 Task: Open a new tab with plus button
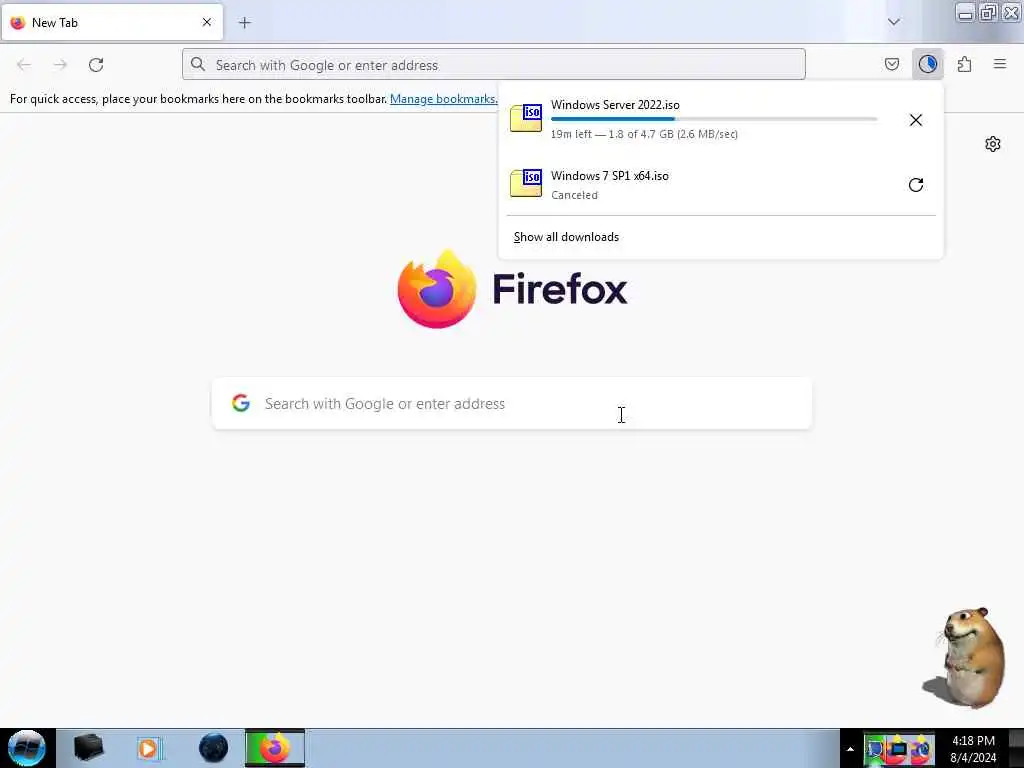pos(245,23)
